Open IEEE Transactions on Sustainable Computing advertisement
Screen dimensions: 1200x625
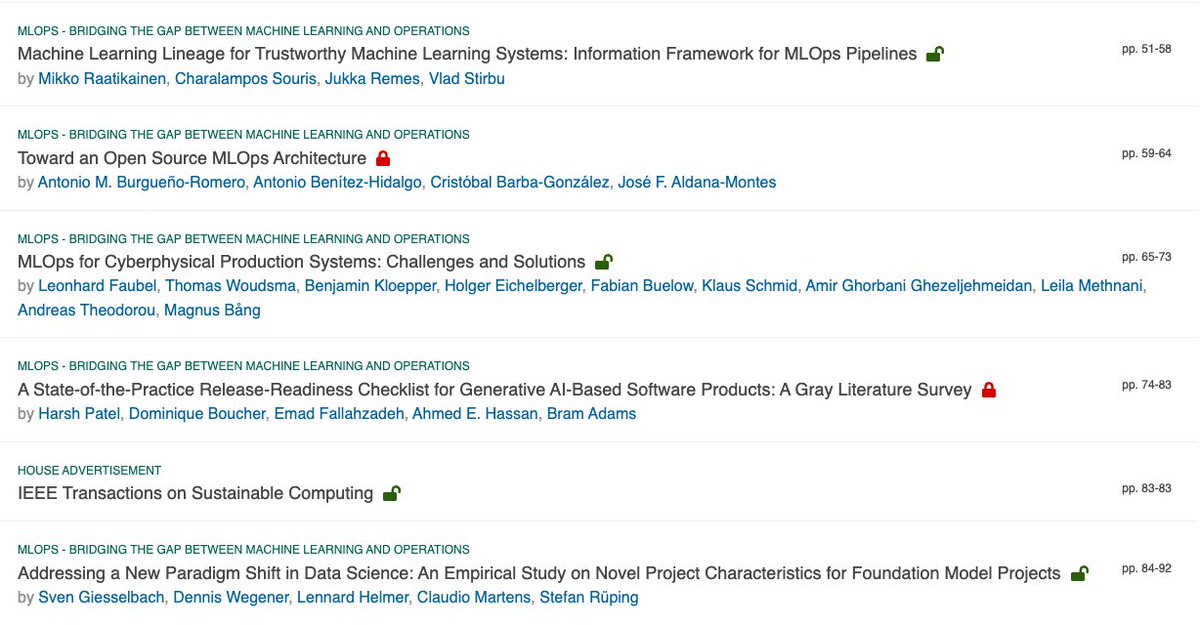pyautogui.click(x=196, y=494)
